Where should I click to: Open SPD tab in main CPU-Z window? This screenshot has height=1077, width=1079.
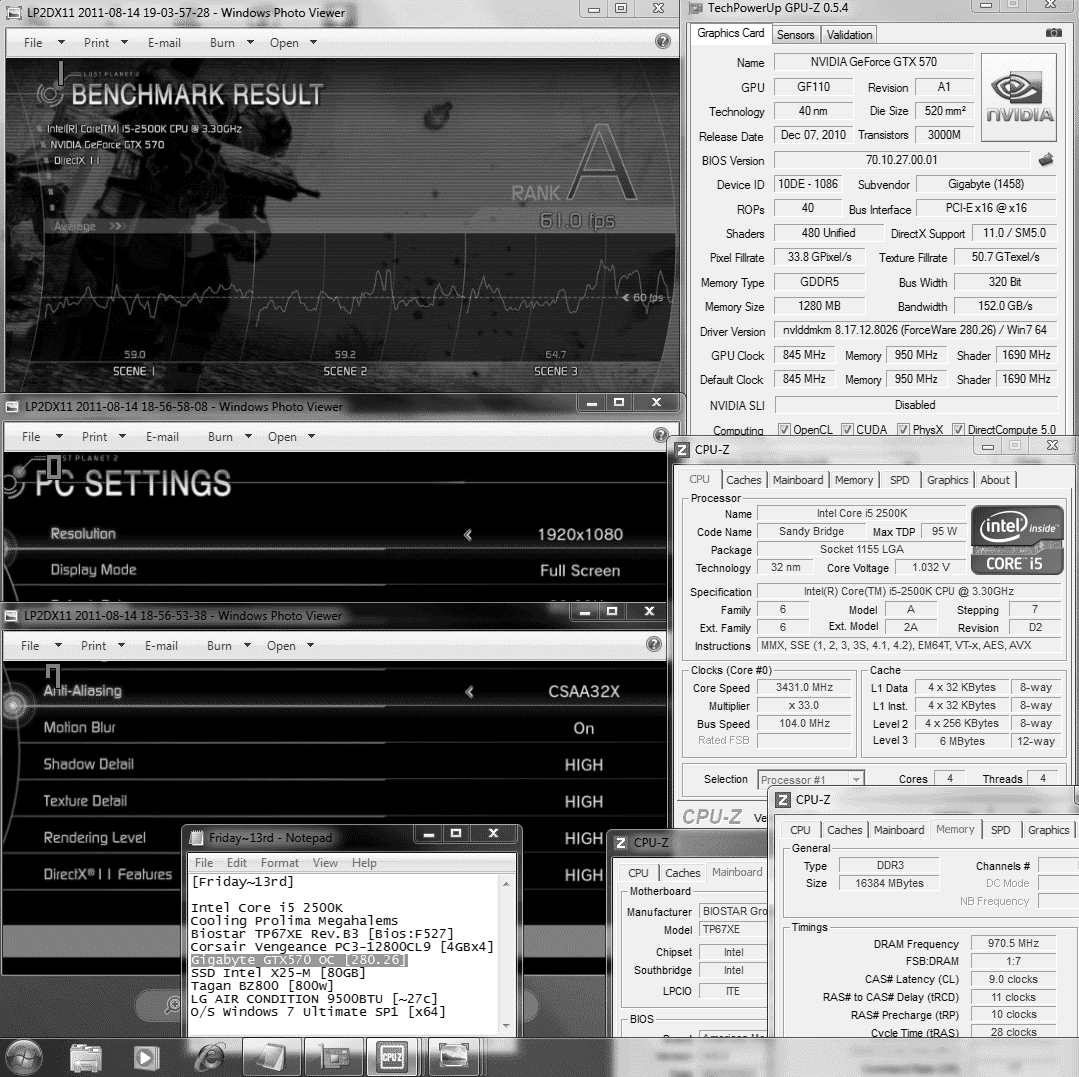pyautogui.click(x=899, y=480)
